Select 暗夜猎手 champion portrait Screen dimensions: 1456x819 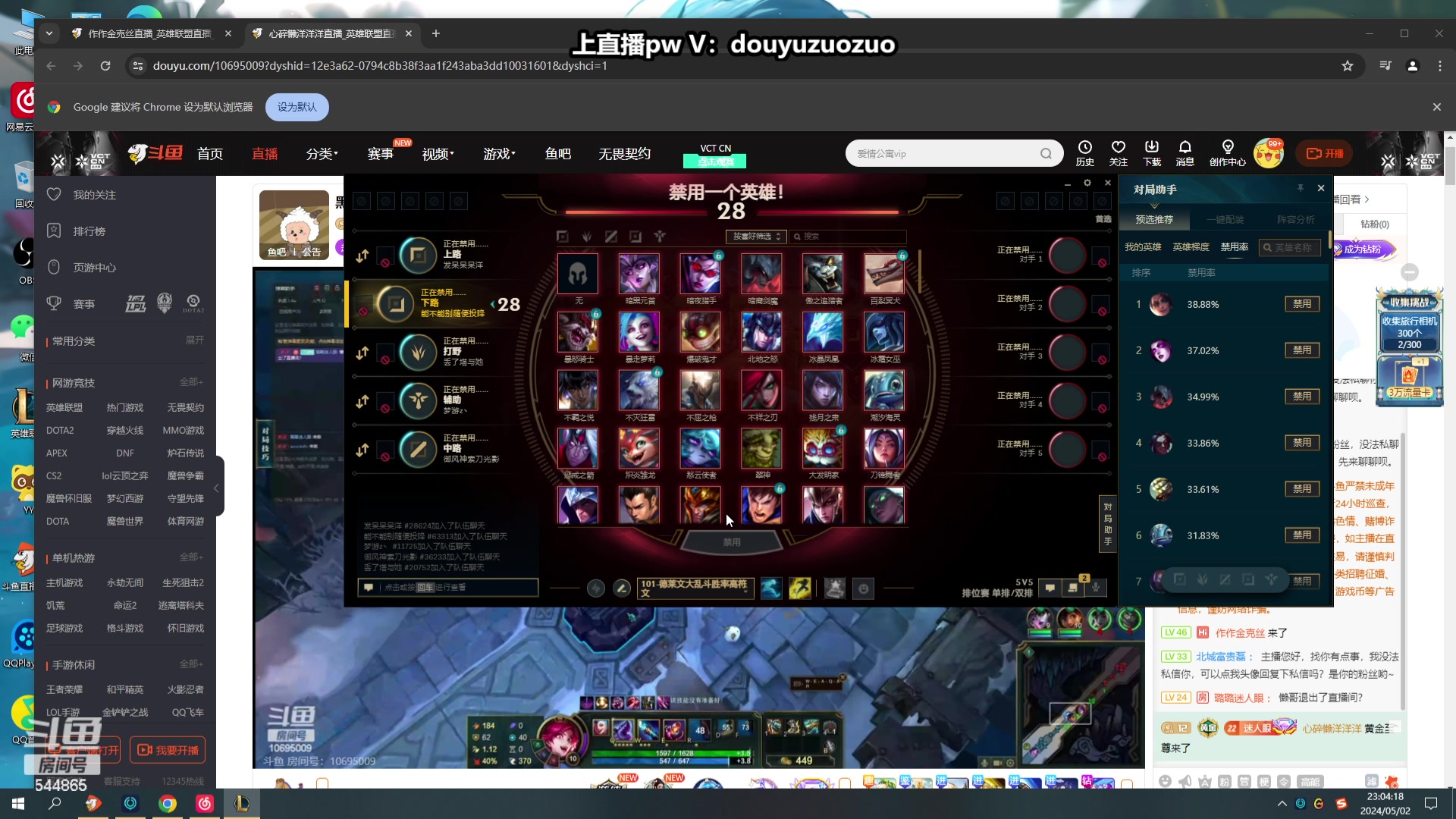click(x=701, y=274)
